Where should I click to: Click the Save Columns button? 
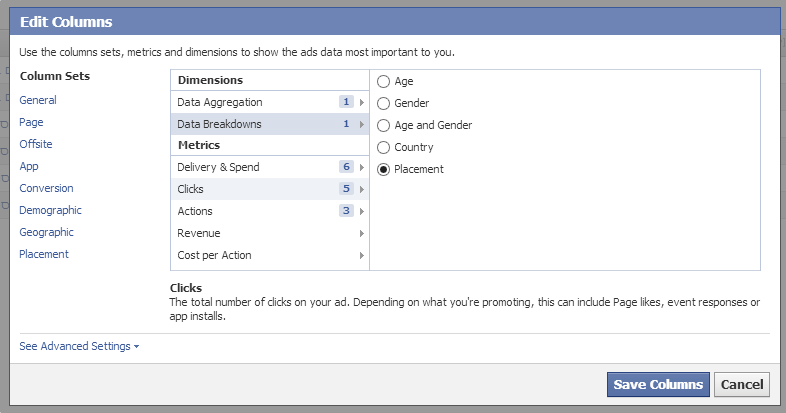pos(658,384)
